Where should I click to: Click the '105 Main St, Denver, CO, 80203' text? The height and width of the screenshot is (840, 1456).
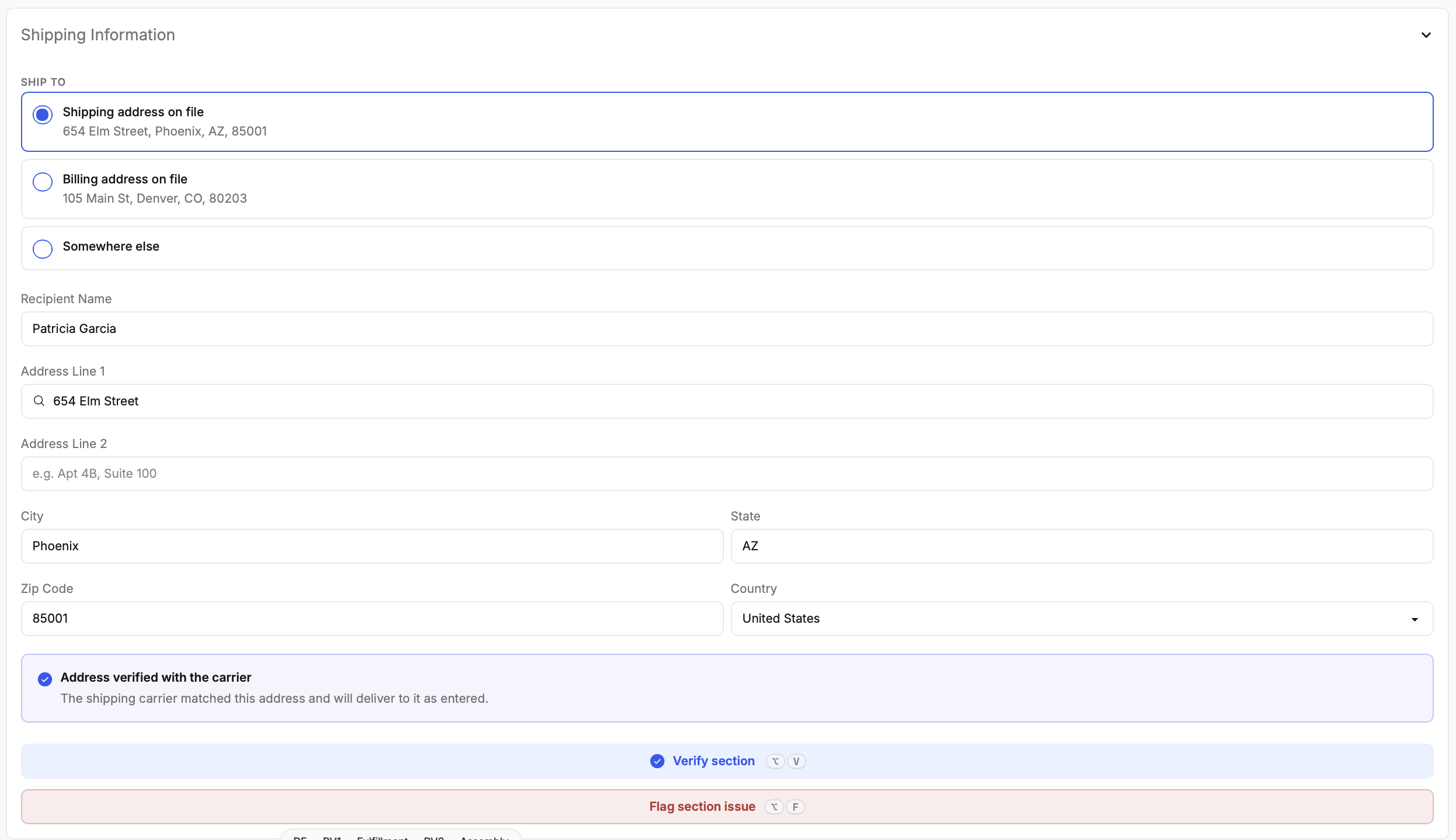[x=155, y=199]
